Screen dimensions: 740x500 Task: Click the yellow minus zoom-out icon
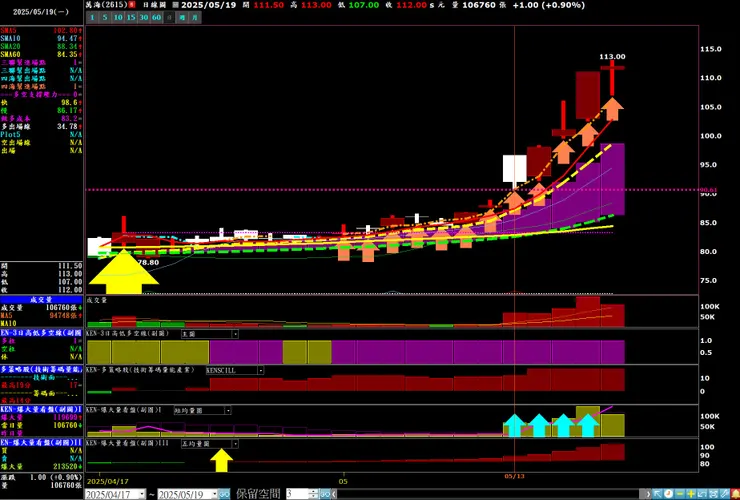coord(680,494)
